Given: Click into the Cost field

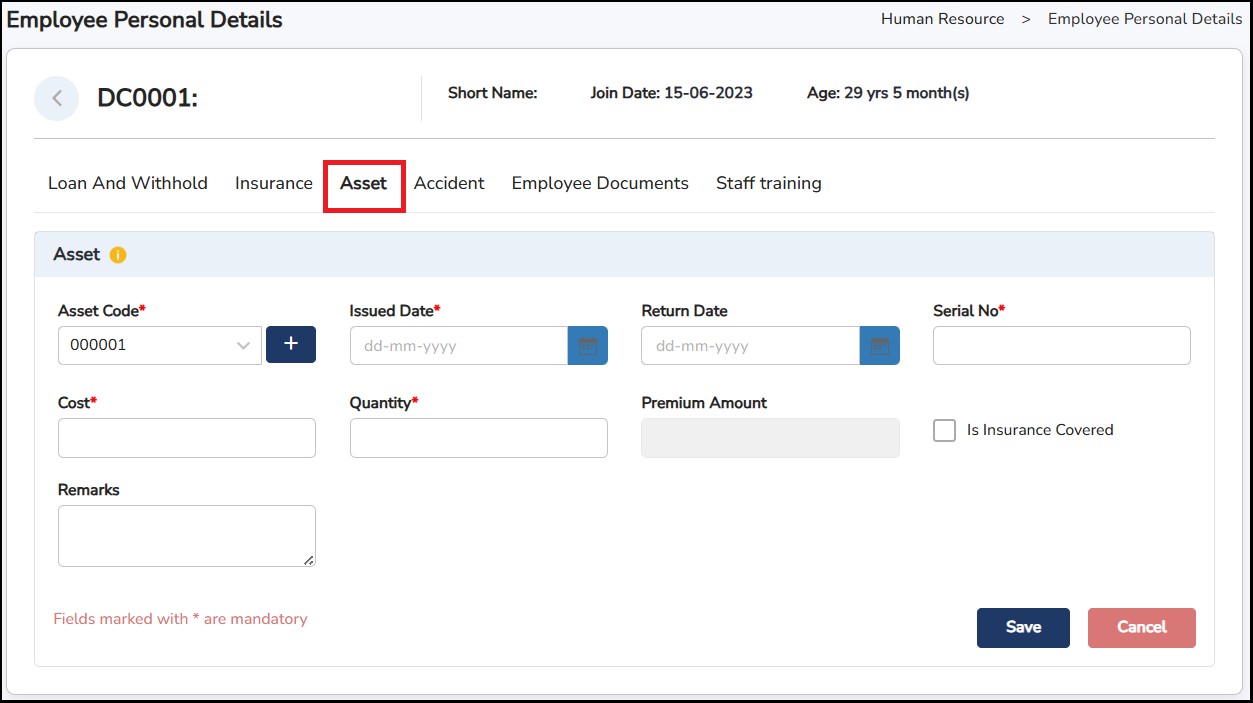Looking at the screenshot, I should point(187,438).
